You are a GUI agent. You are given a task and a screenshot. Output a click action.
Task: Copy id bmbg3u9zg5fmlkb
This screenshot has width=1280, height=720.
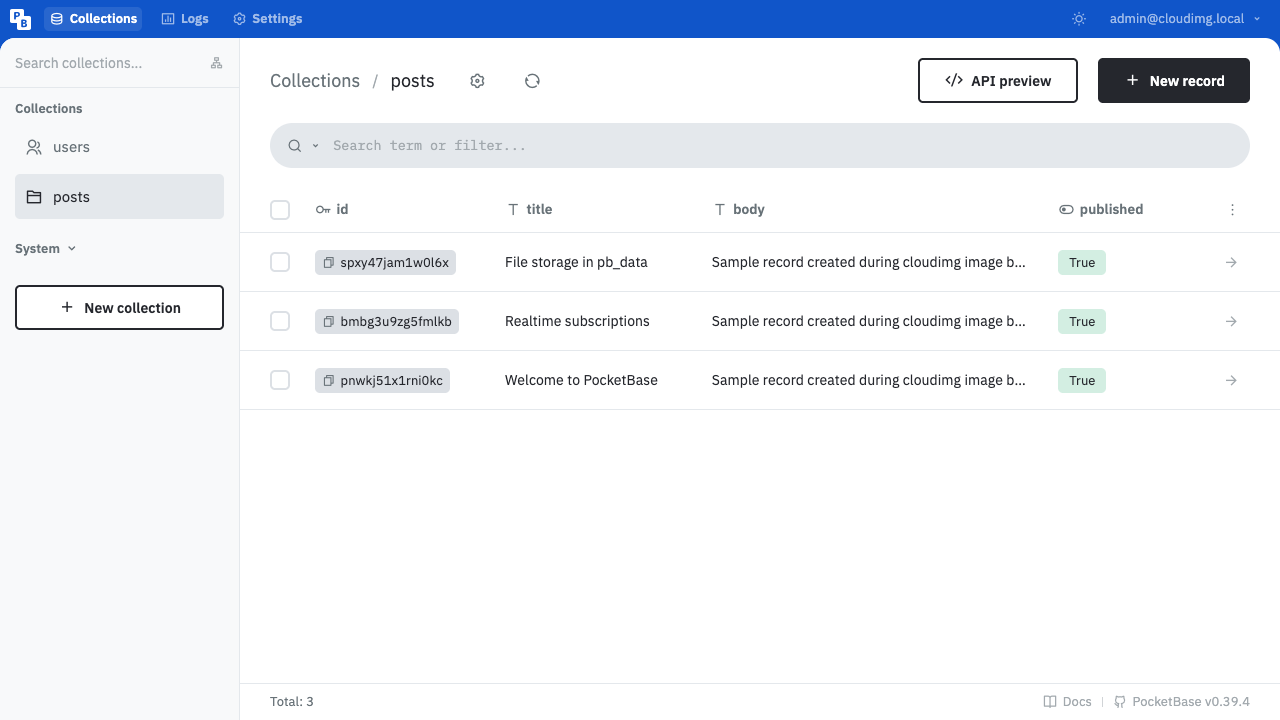328,321
